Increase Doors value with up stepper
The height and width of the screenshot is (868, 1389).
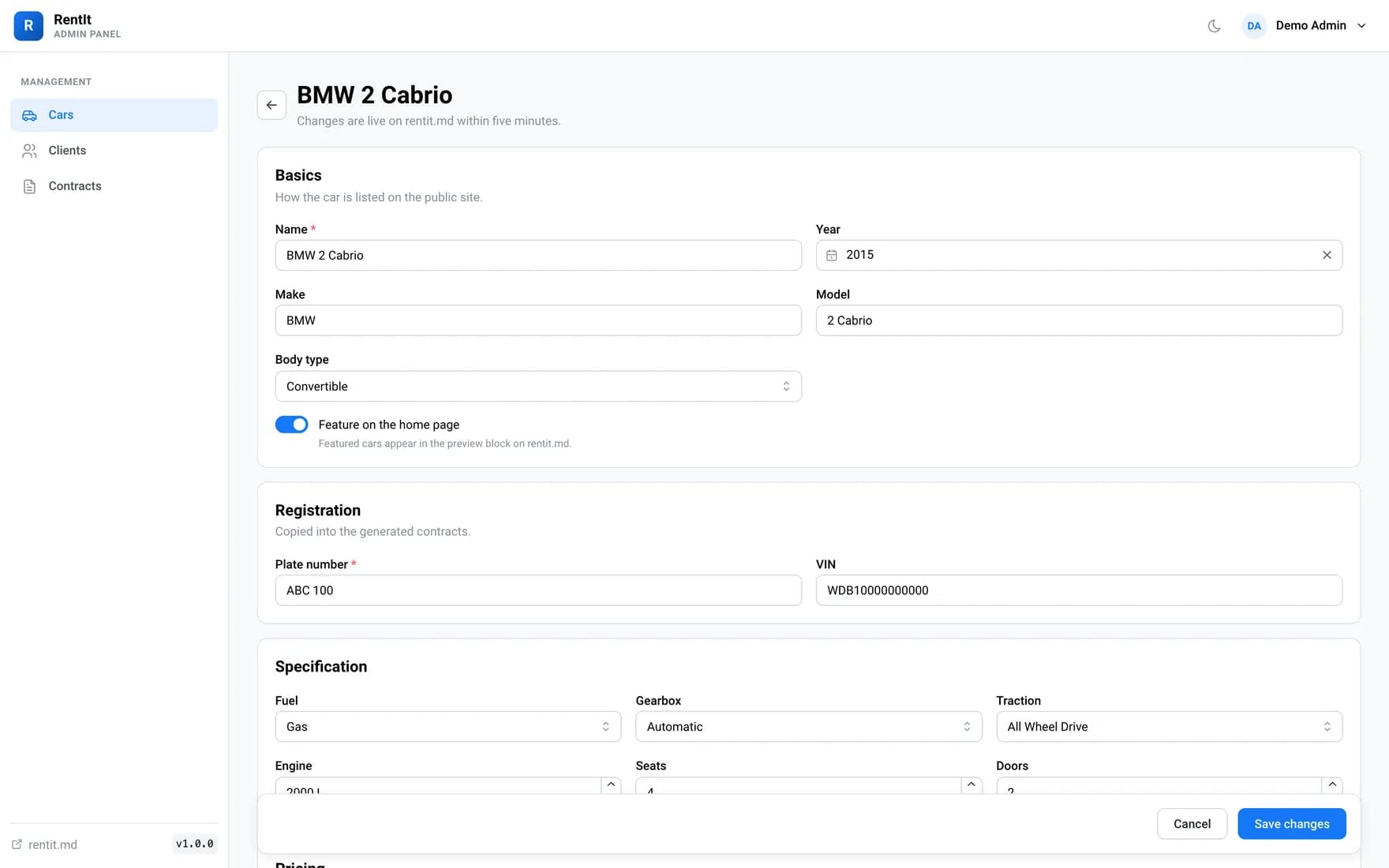pyautogui.click(x=1332, y=785)
